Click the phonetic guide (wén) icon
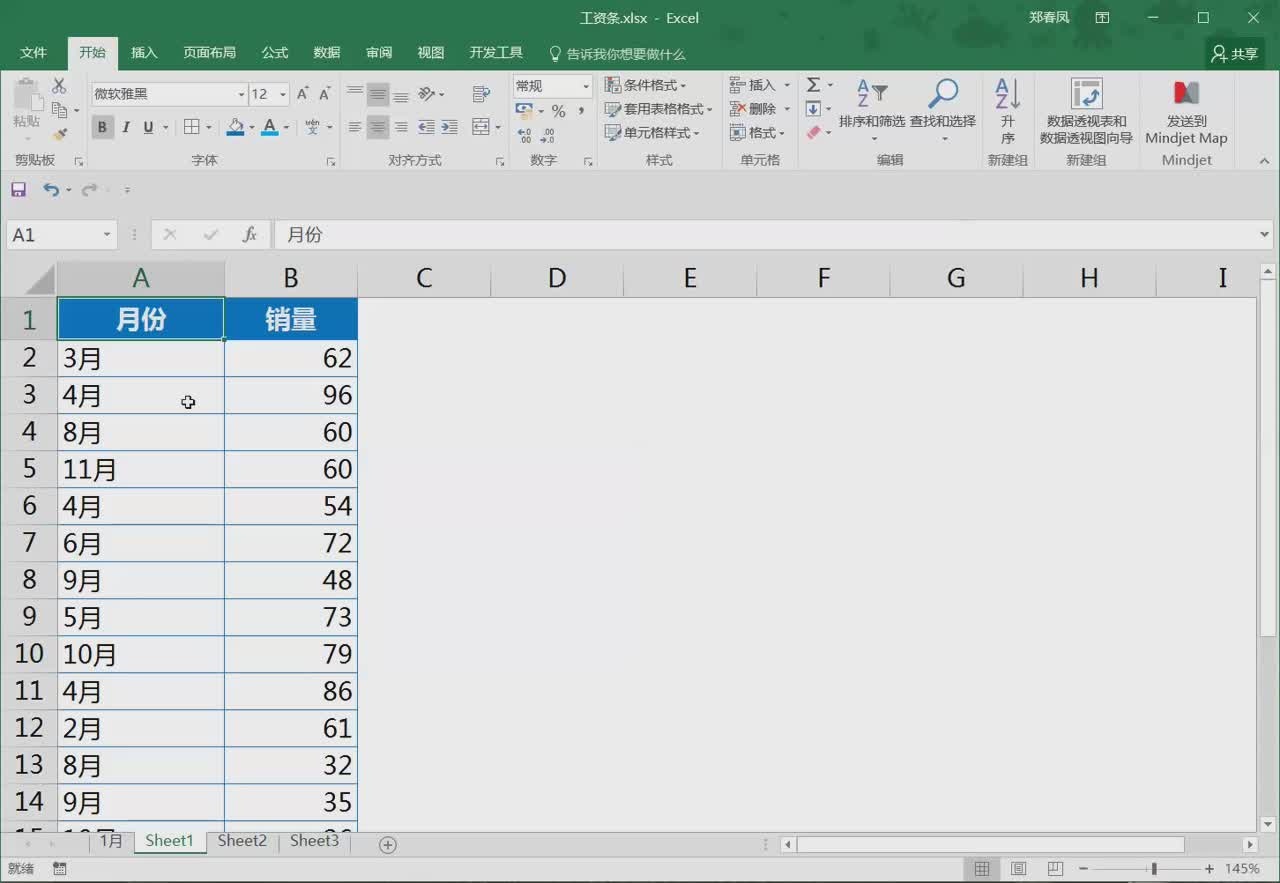 [313, 127]
